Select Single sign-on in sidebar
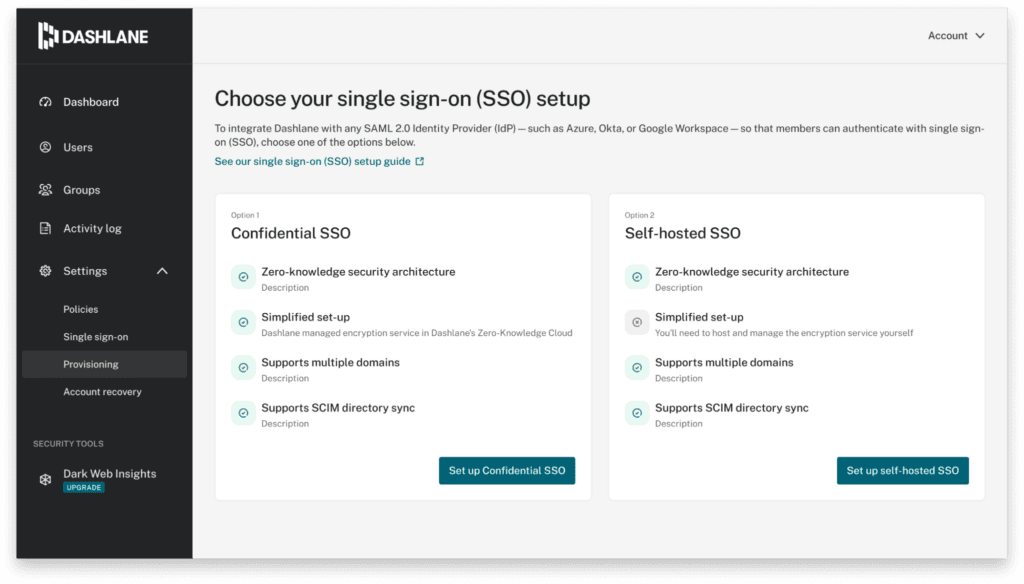The height and width of the screenshot is (584, 1024). (x=96, y=337)
